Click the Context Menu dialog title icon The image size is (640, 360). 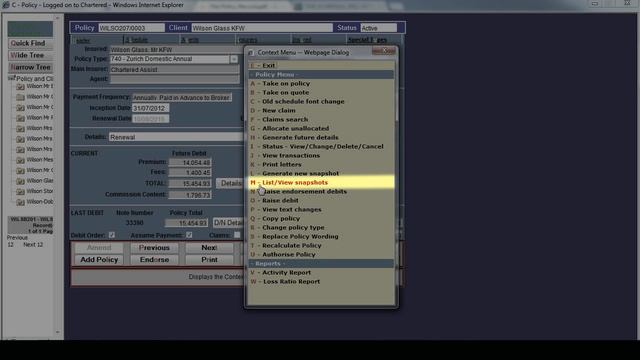click(x=251, y=53)
